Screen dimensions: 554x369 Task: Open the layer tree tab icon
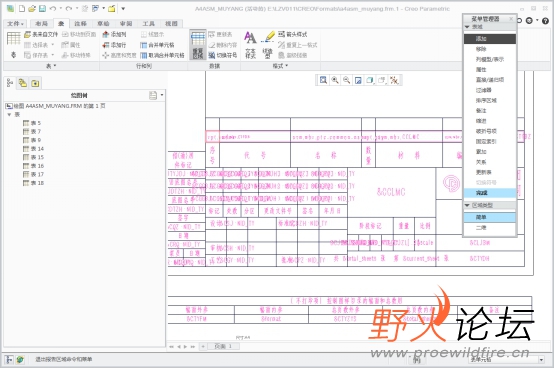[x=23, y=83]
